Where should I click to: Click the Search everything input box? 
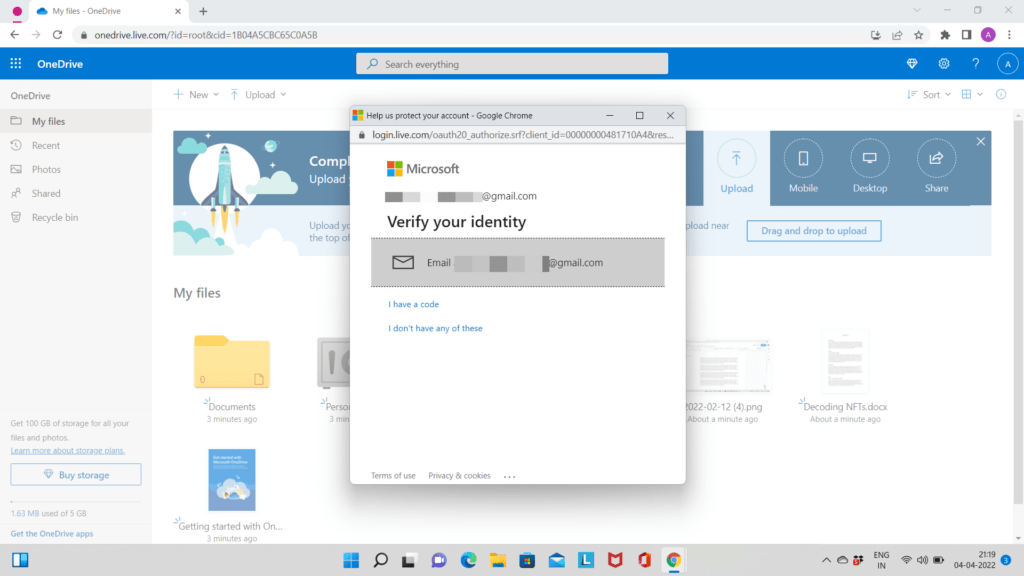coord(511,63)
